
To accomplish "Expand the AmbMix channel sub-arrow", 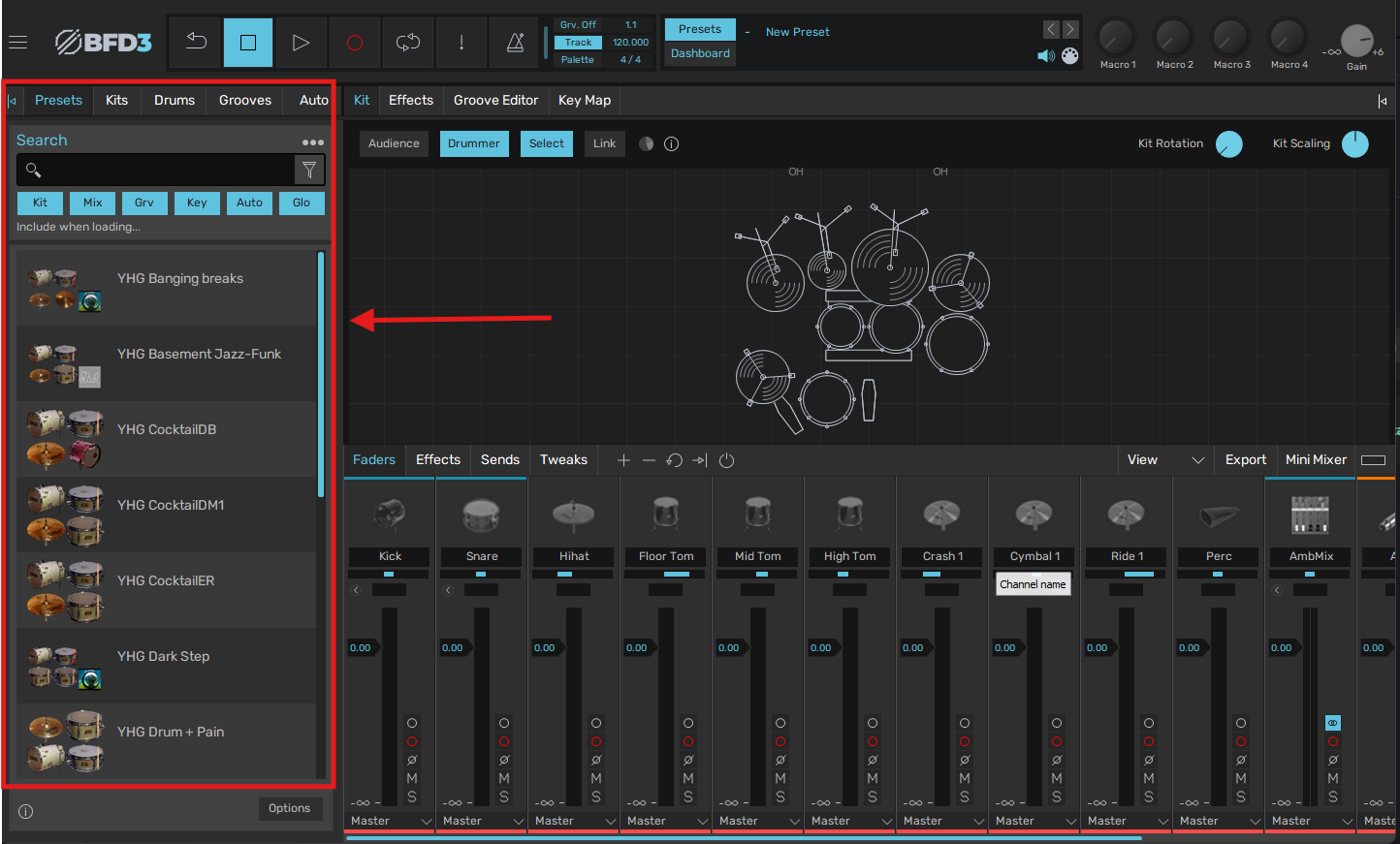I will (x=1277, y=590).
